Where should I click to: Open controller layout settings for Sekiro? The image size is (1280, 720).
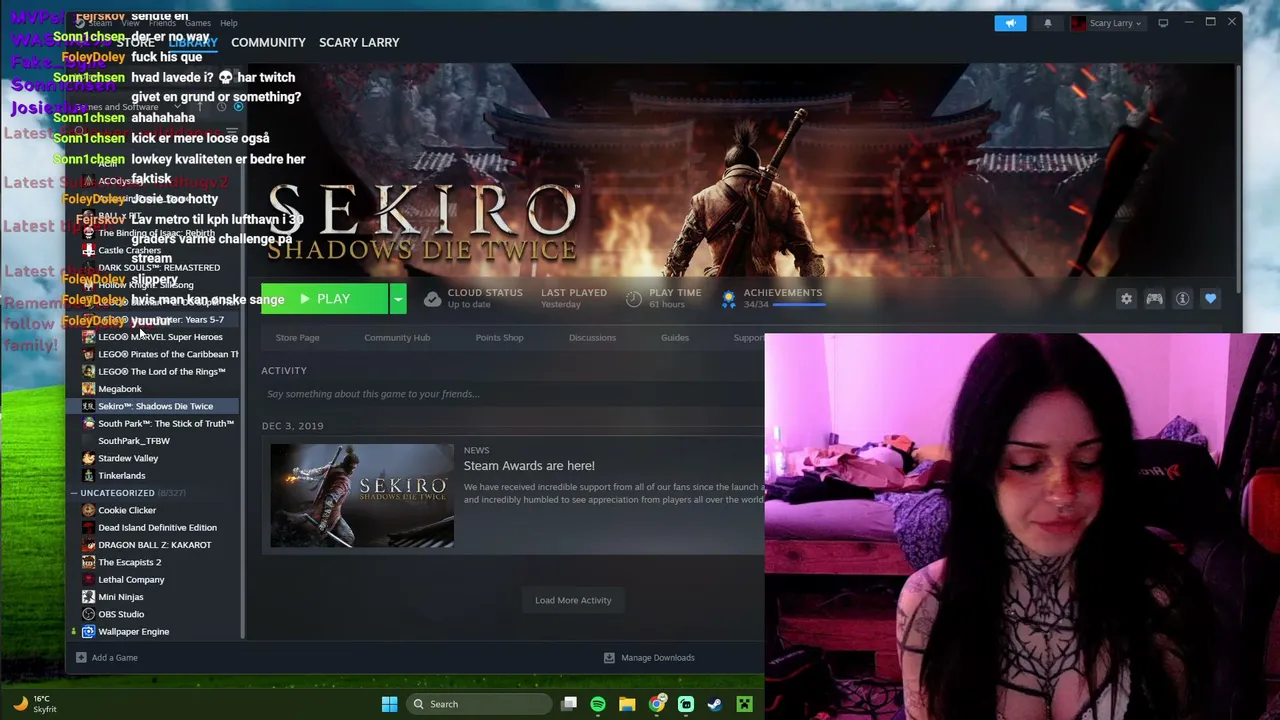tap(1154, 299)
